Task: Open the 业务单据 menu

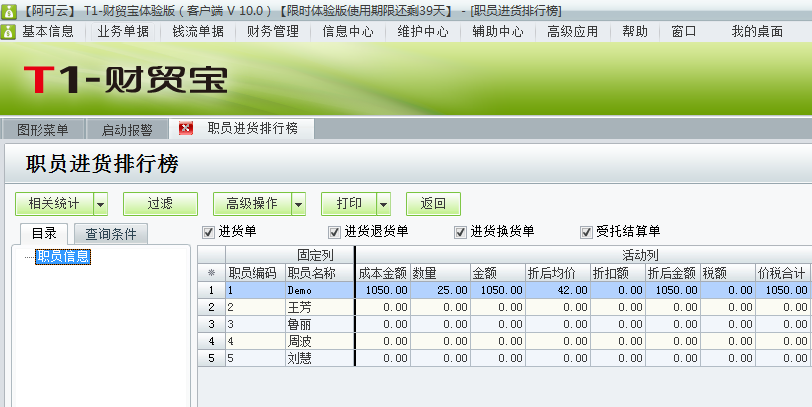Action: click(x=123, y=32)
